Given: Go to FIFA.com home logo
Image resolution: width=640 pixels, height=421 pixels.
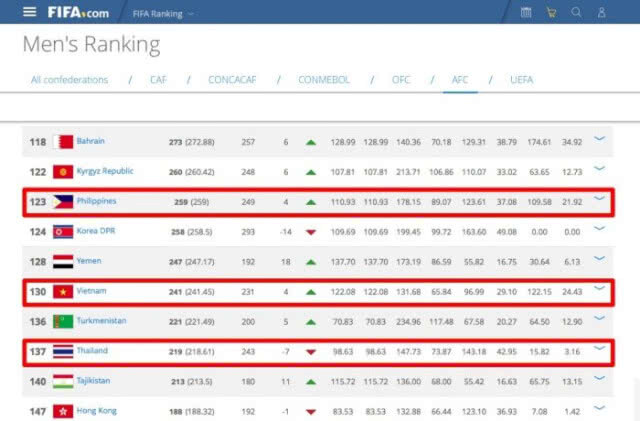Looking at the screenshot, I should [x=78, y=13].
